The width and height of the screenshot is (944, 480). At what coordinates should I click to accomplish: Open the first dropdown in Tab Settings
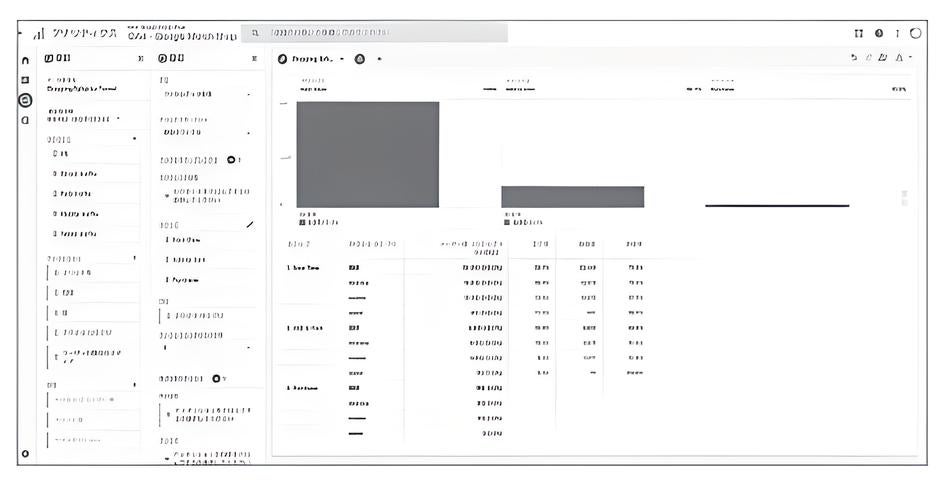[x=248, y=95]
